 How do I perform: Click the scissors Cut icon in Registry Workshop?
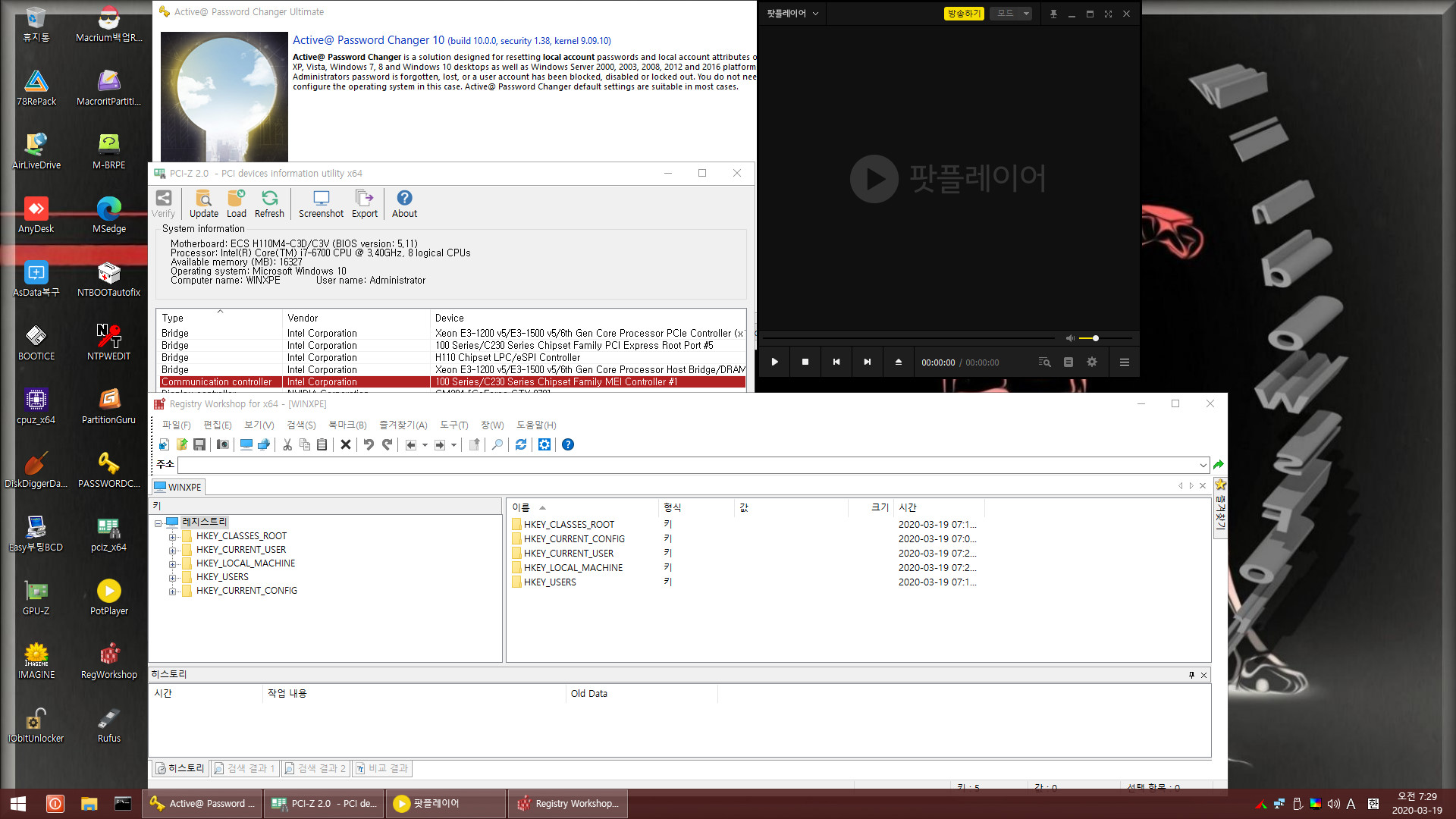(x=287, y=444)
